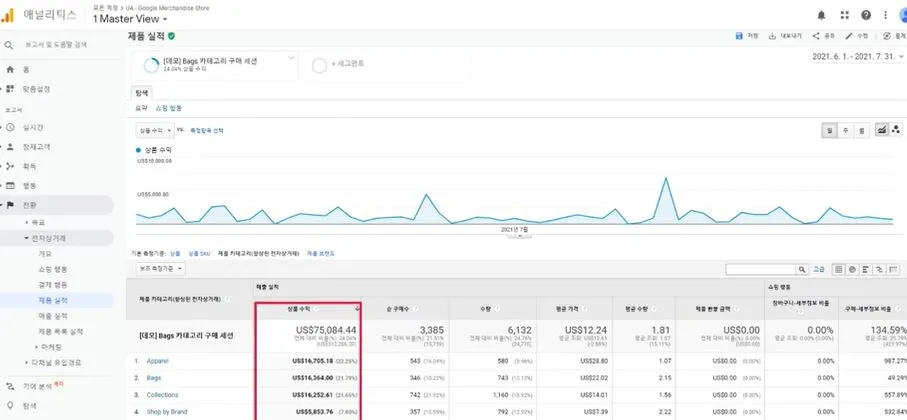The width and height of the screenshot is (907, 420).
Task: Switch to the 쇼핑 행동 sub-tab
Action: tap(169, 108)
